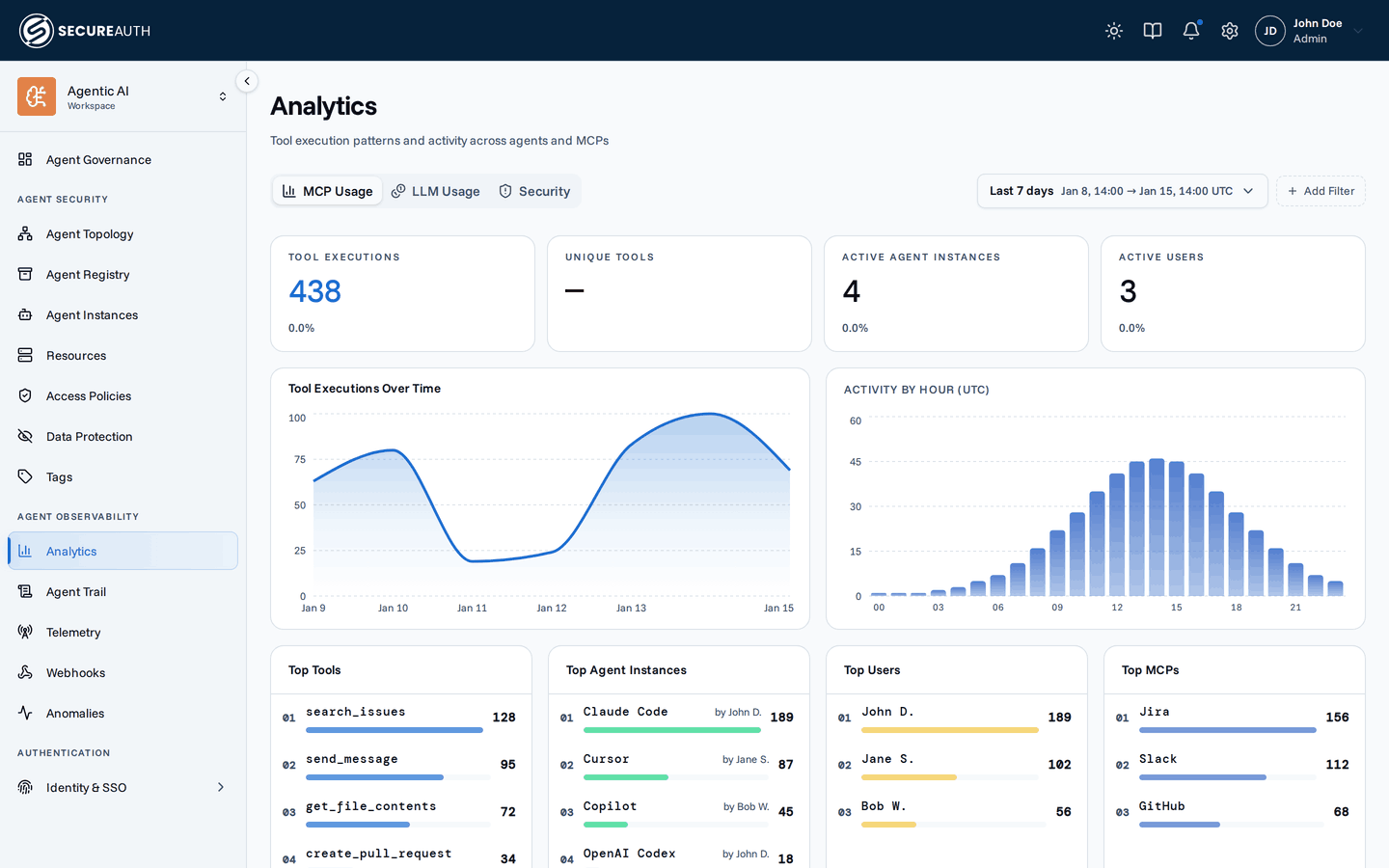Click the Agent Trail icon

pyautogui.click(x=25, y=591)
